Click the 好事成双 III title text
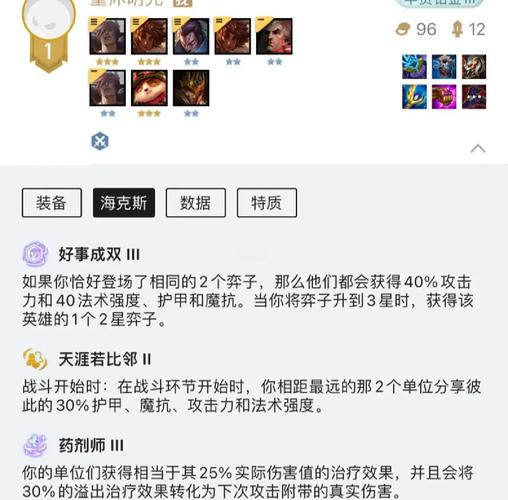 tap(99, 254)
